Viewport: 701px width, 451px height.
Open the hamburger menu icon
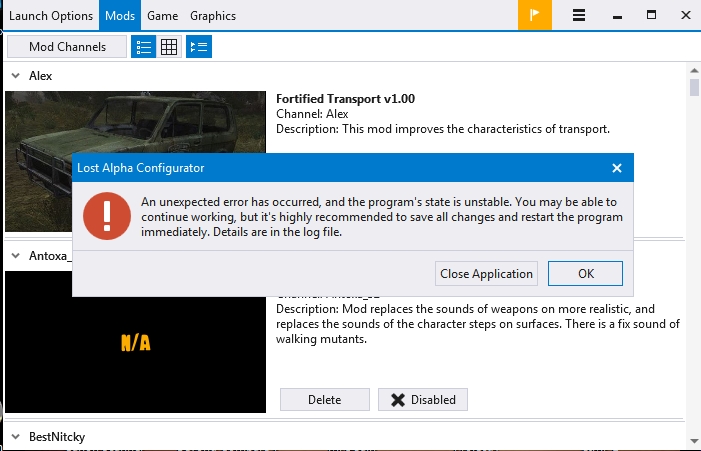(579, 15)
